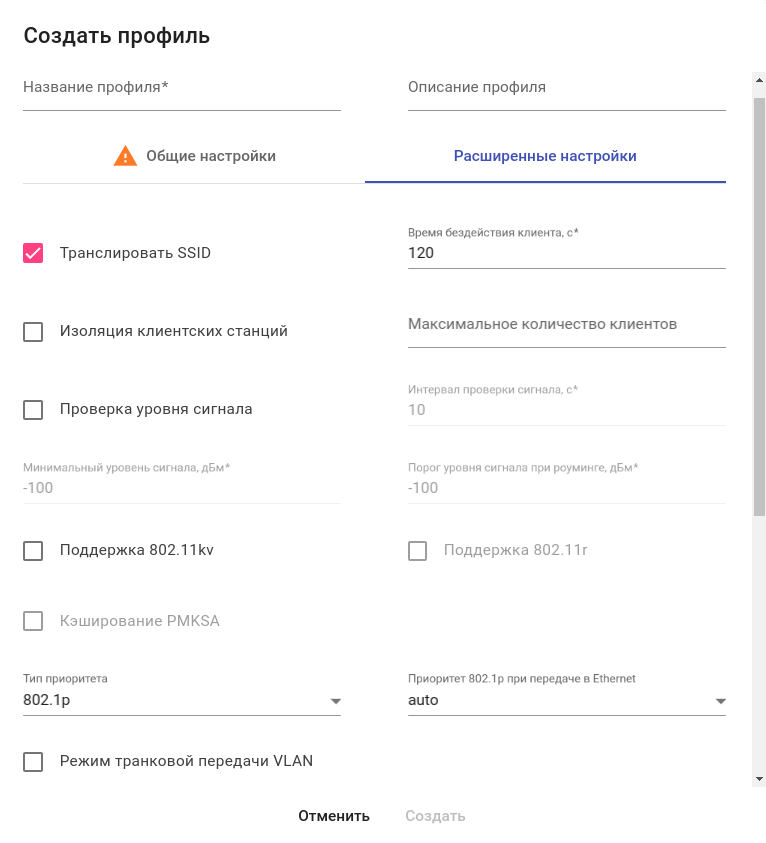766x843 pixels.
Task: Click scrollbar up arrow
Action: tap(759, 79)
